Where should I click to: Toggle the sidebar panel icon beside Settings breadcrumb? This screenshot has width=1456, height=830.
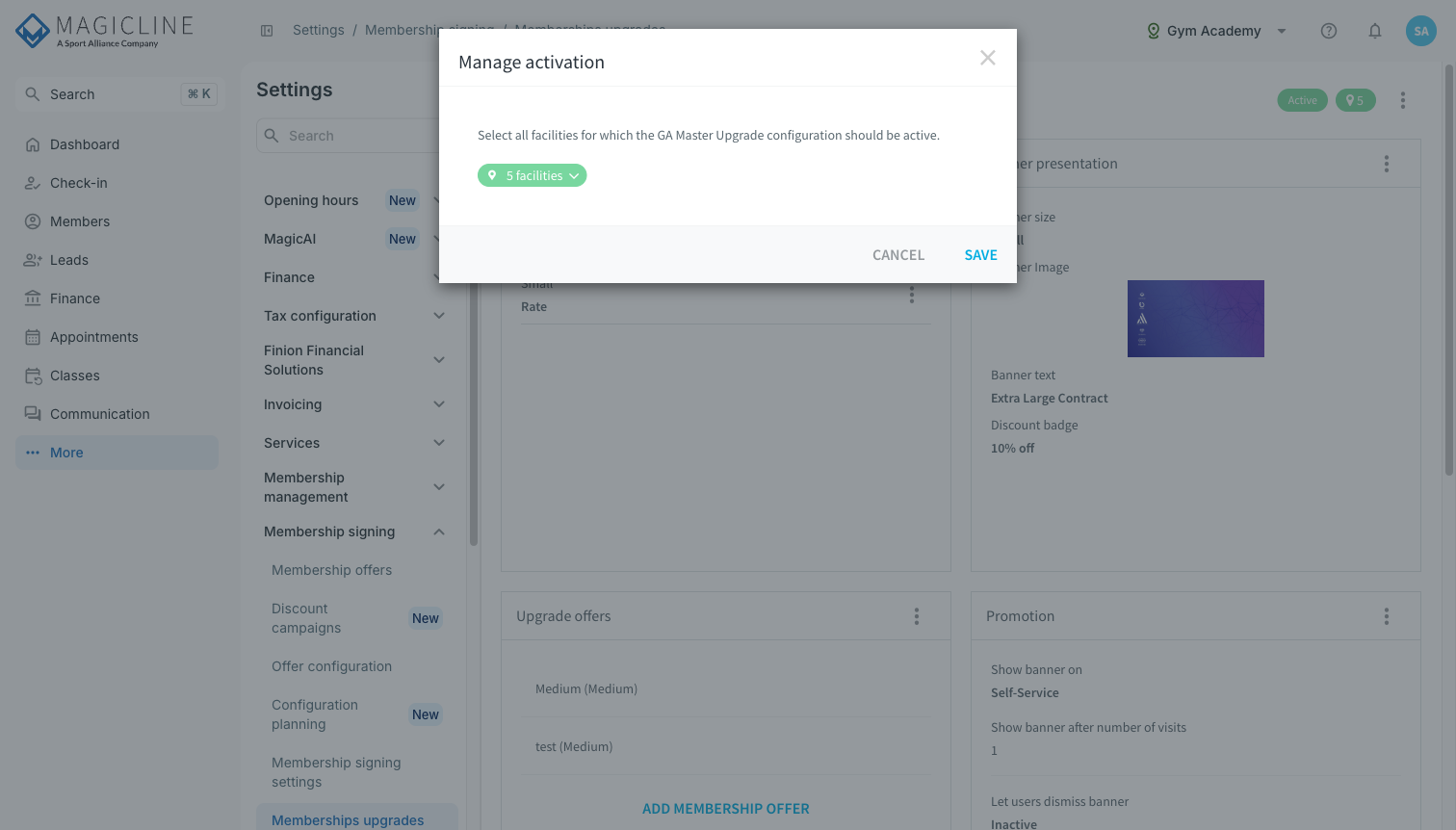267,31
